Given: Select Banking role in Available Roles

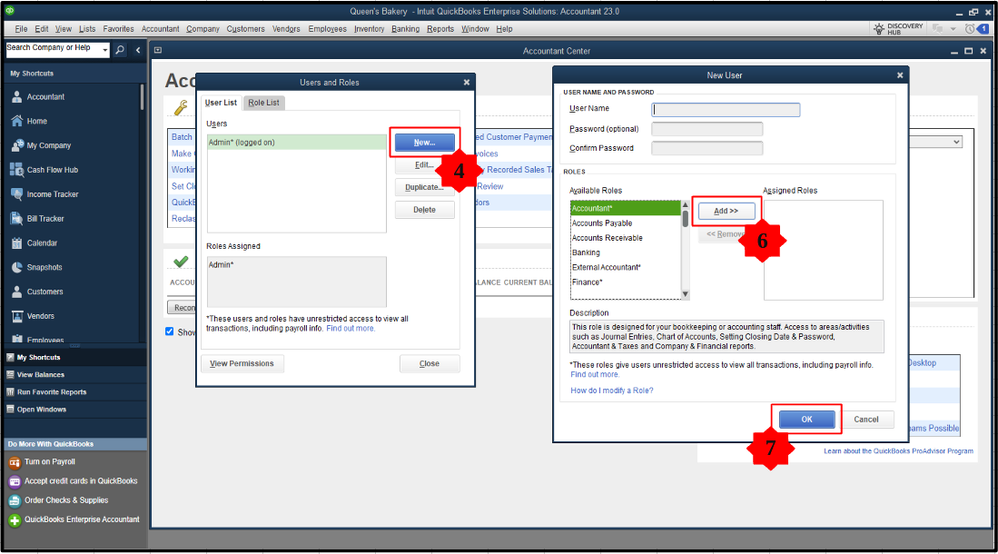Looking at the screenshot, I should click(x=626, y=253).
